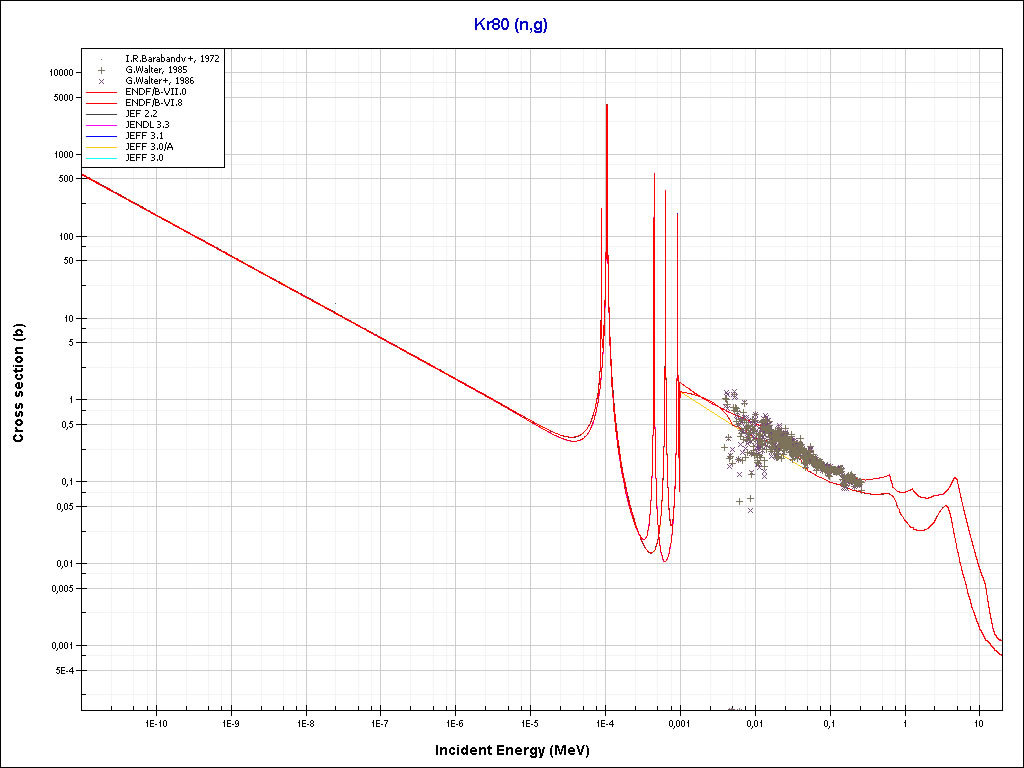
Task: Click the plus marker for G.Walter, 1985
Action: tap(101, 70)
